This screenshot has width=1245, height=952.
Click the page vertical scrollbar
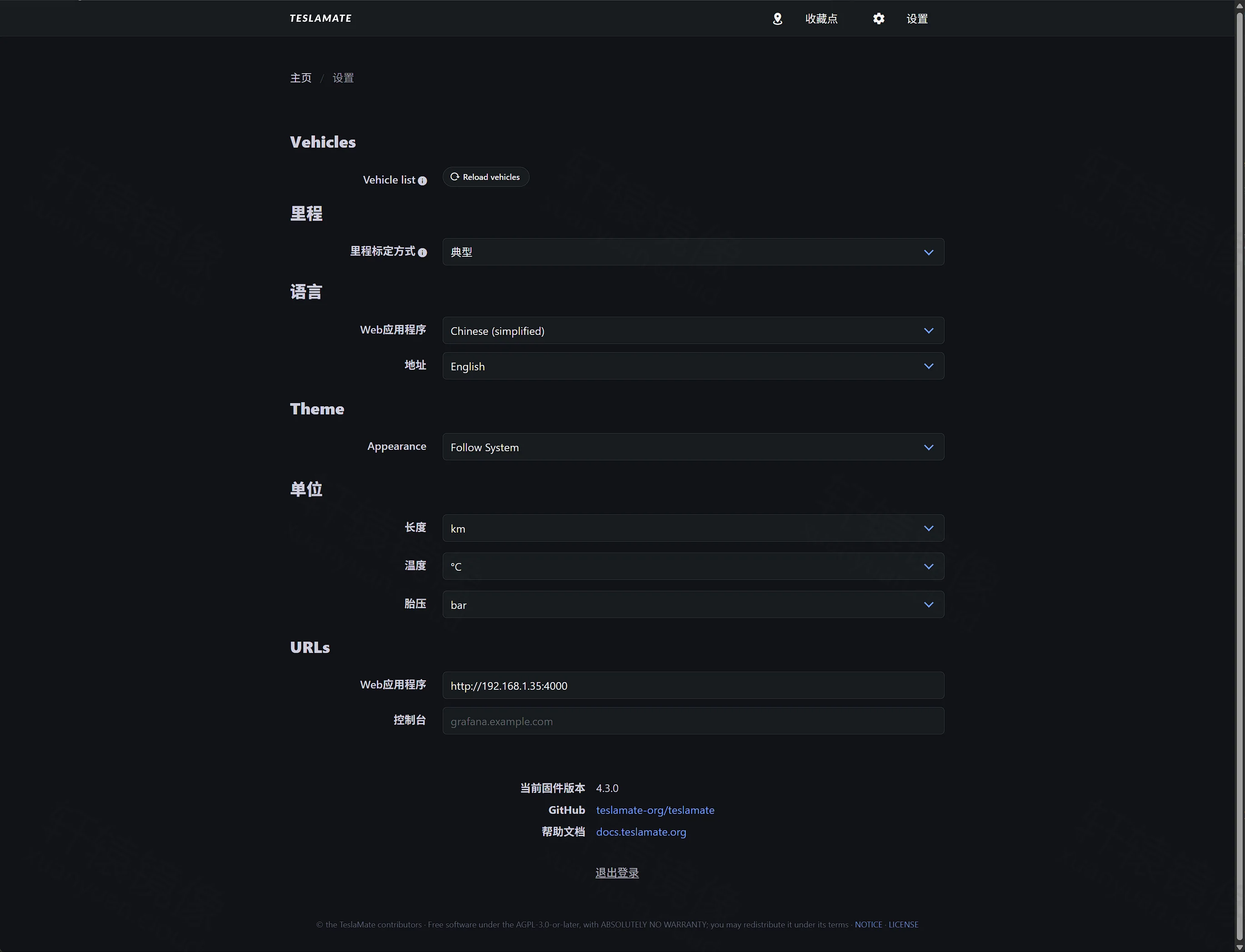pos(1240,476)
